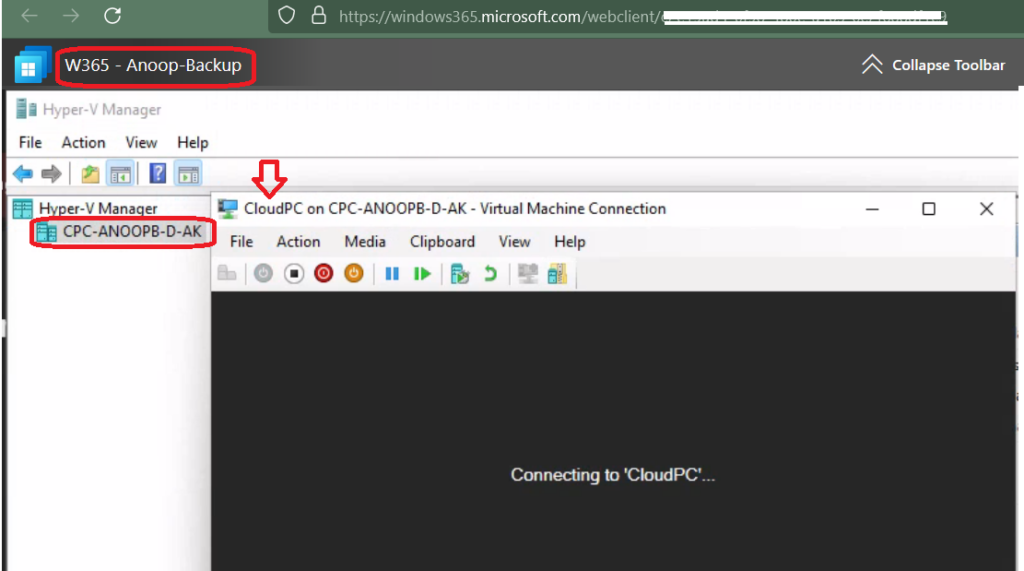1024x571 pixels.
Task: Click the VM Connection title bar icon
Action: (x=227, y=208)
